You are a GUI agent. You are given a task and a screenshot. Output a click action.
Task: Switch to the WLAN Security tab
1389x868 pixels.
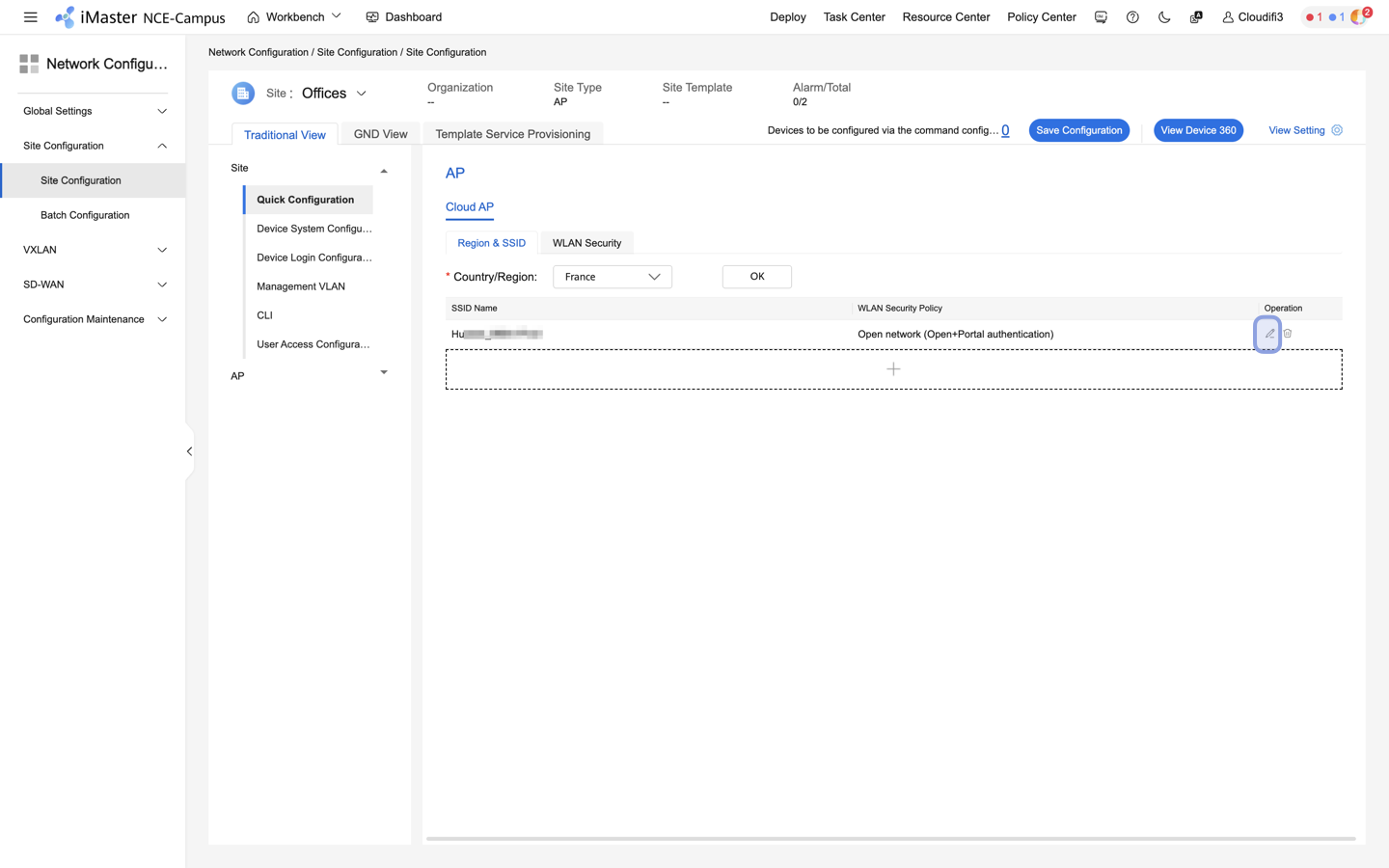[x=586, y=243]
